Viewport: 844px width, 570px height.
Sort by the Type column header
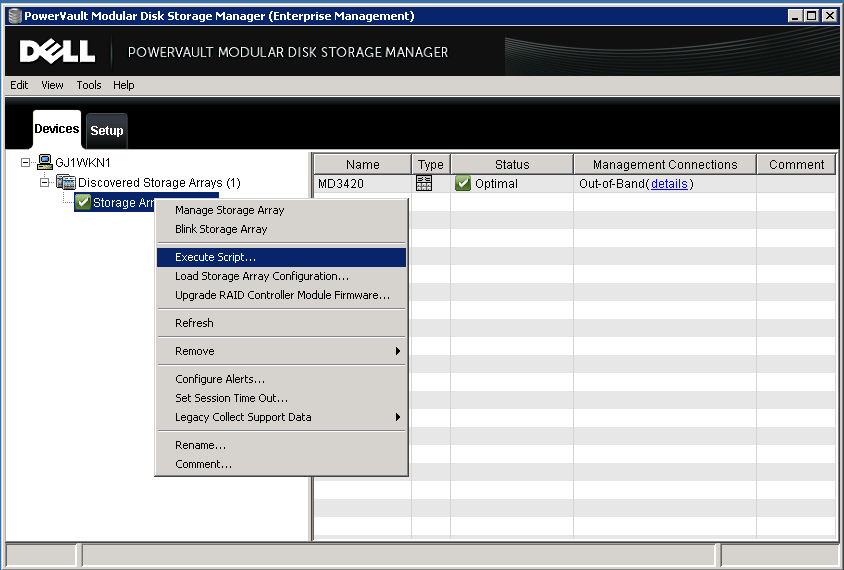pyautogui.click(x=431, y=165)
